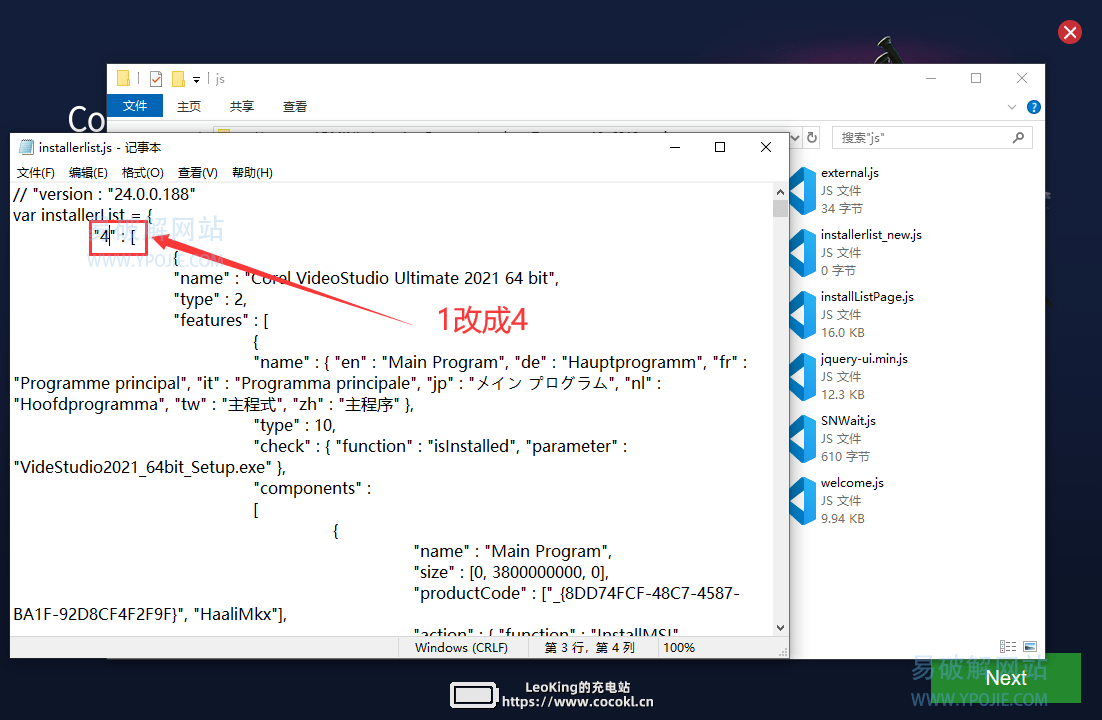Select the welcome.js file icon
The image size is (1102, 720).
tap(803, 501)
